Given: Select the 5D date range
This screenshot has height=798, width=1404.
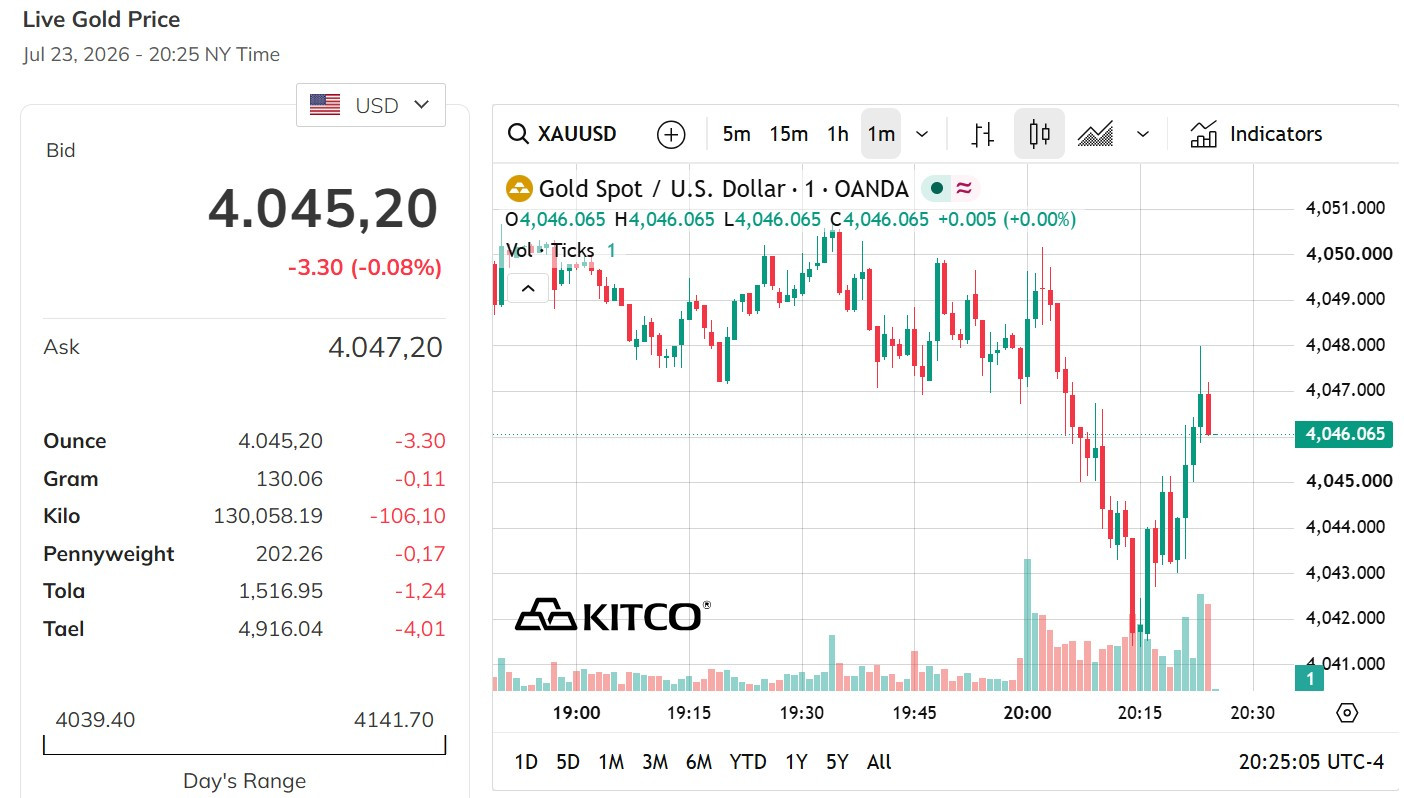Looking at the screenshot, I should pos(568,762).
